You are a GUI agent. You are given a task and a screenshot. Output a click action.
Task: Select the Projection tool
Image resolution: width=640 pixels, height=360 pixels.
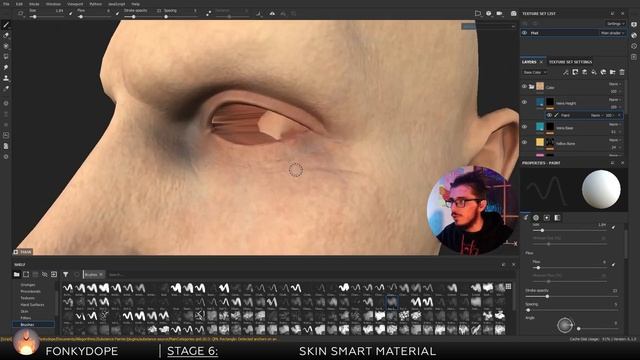pos(6,46)
